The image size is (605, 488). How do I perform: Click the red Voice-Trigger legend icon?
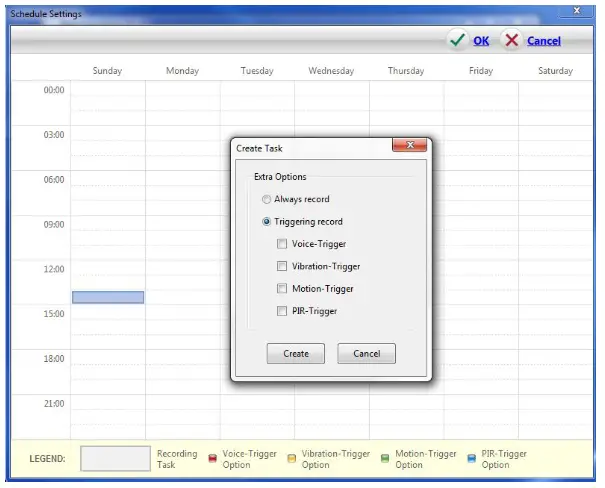coord(213,458)
